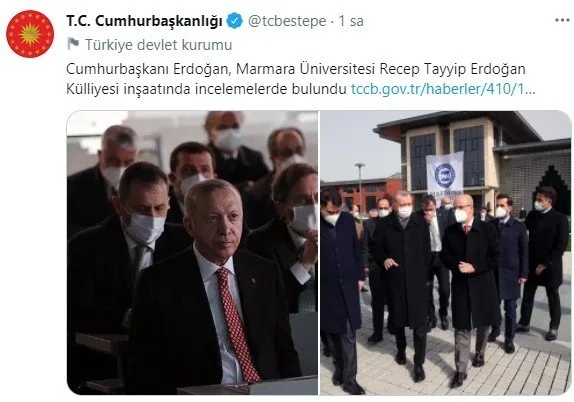
Task: Open the T.C. Cumhurbaşkanlığı display name
Action: click(x=144, y=21)
